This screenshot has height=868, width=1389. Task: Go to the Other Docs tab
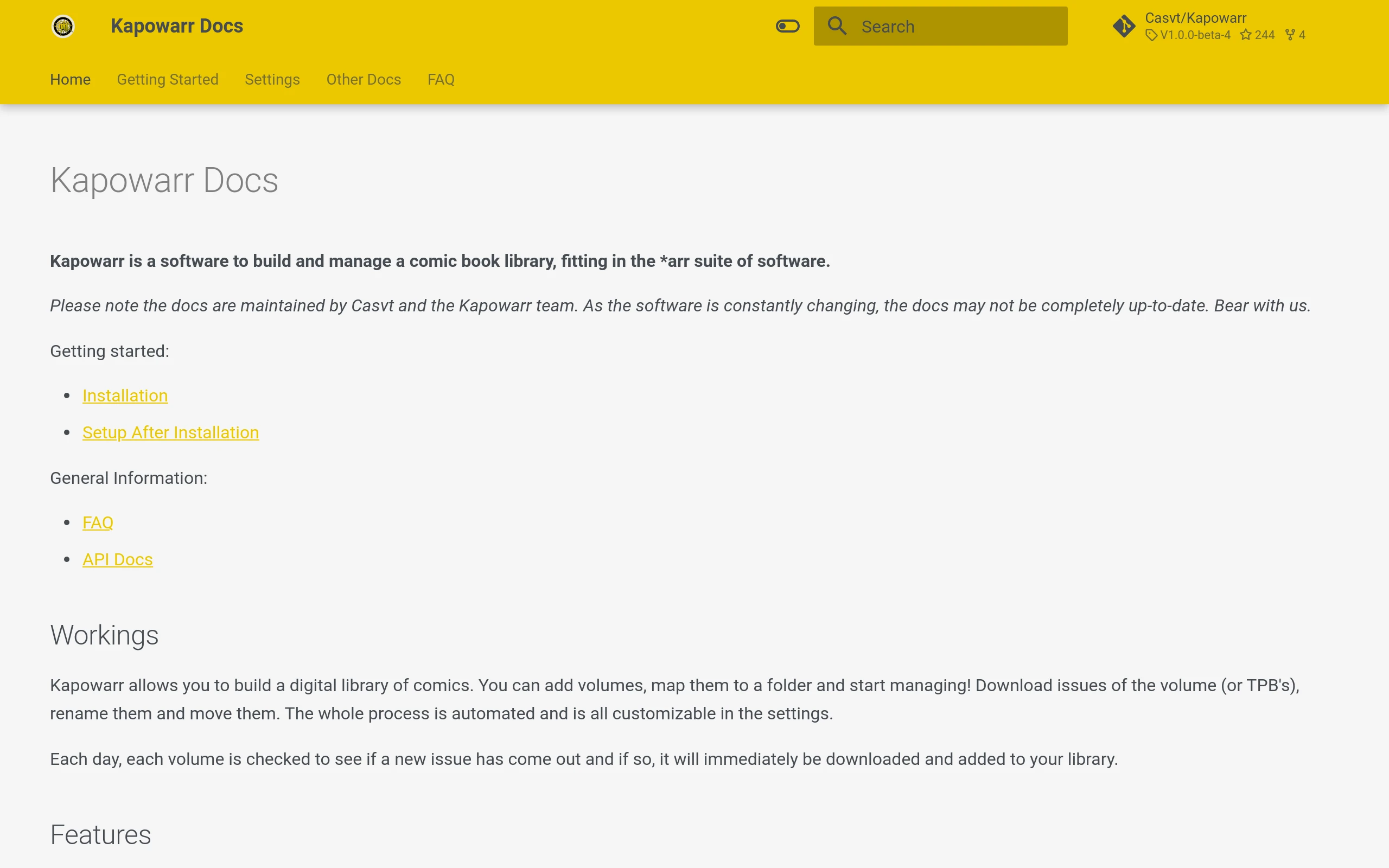coord(364,80)
